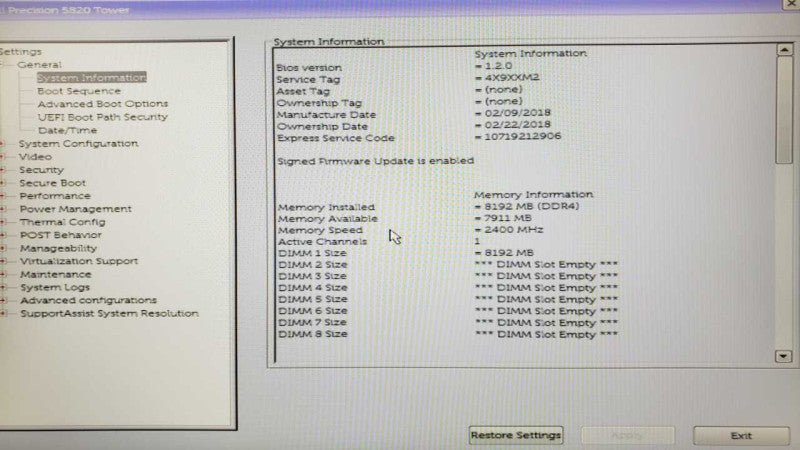Expand the Video category
This screenshot has width=800, height=450.
[x=3, y=157]
